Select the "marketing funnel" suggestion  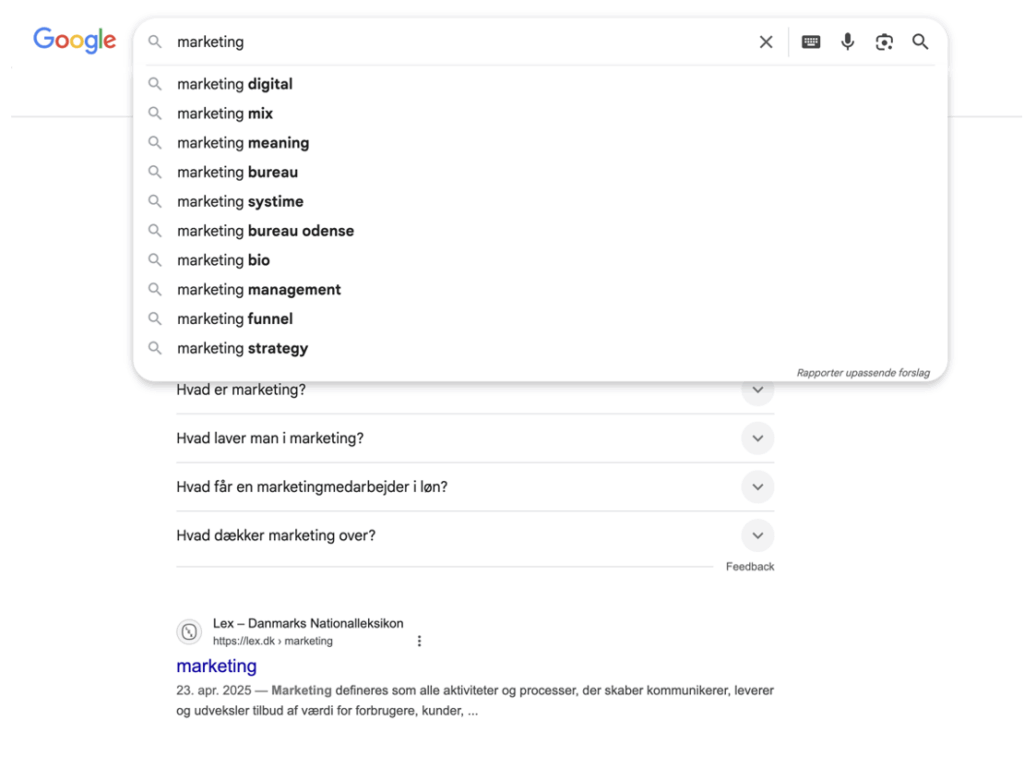[235, 319]
